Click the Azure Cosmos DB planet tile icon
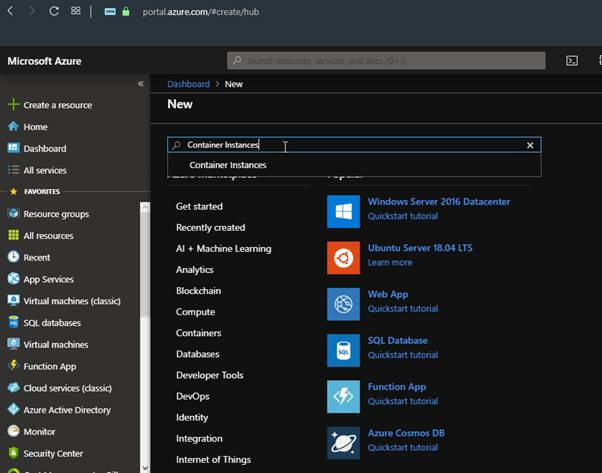The image size is (602, 473). [343, 443]
